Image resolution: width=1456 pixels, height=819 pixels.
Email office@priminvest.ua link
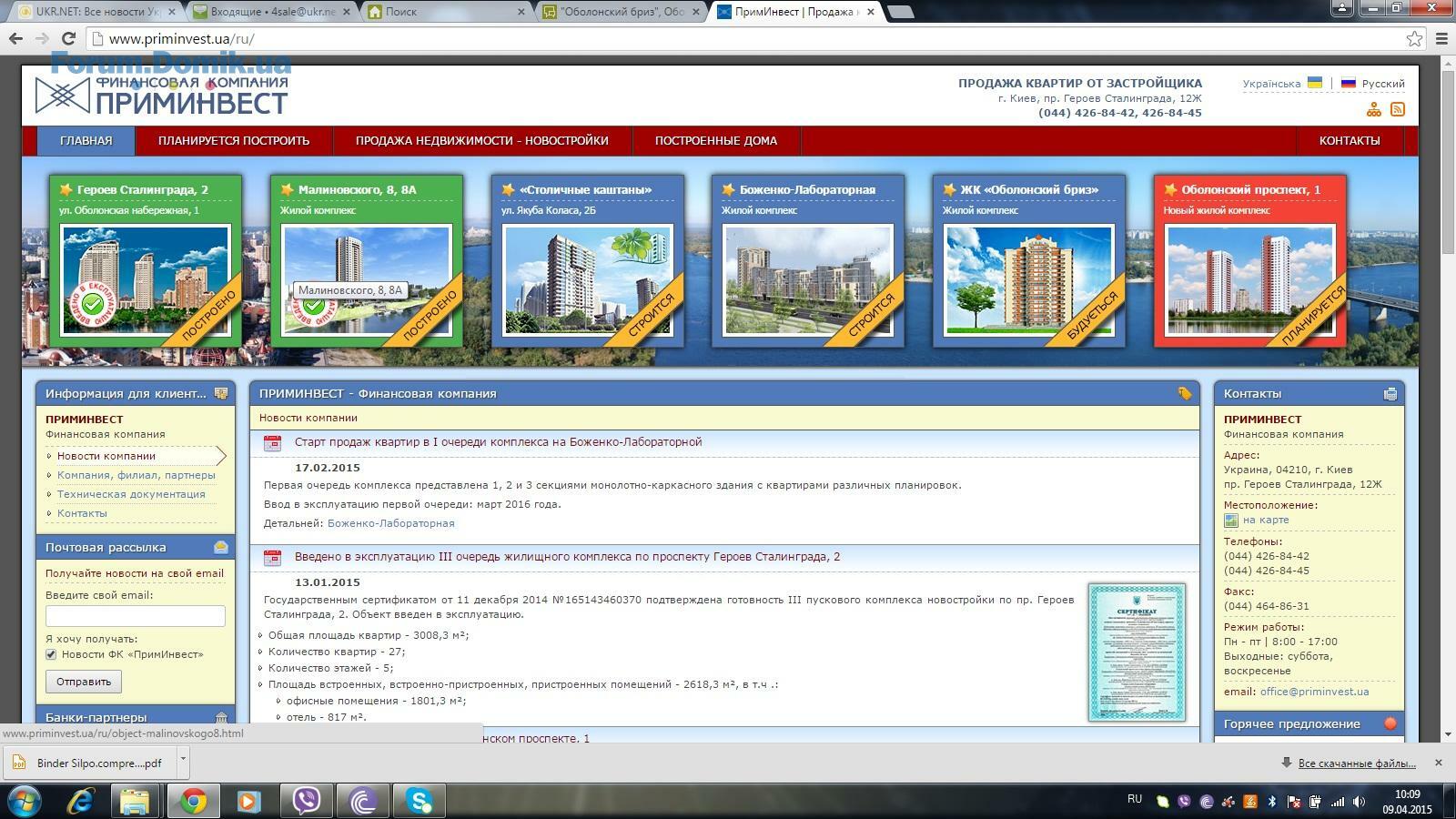point(1314,692)
